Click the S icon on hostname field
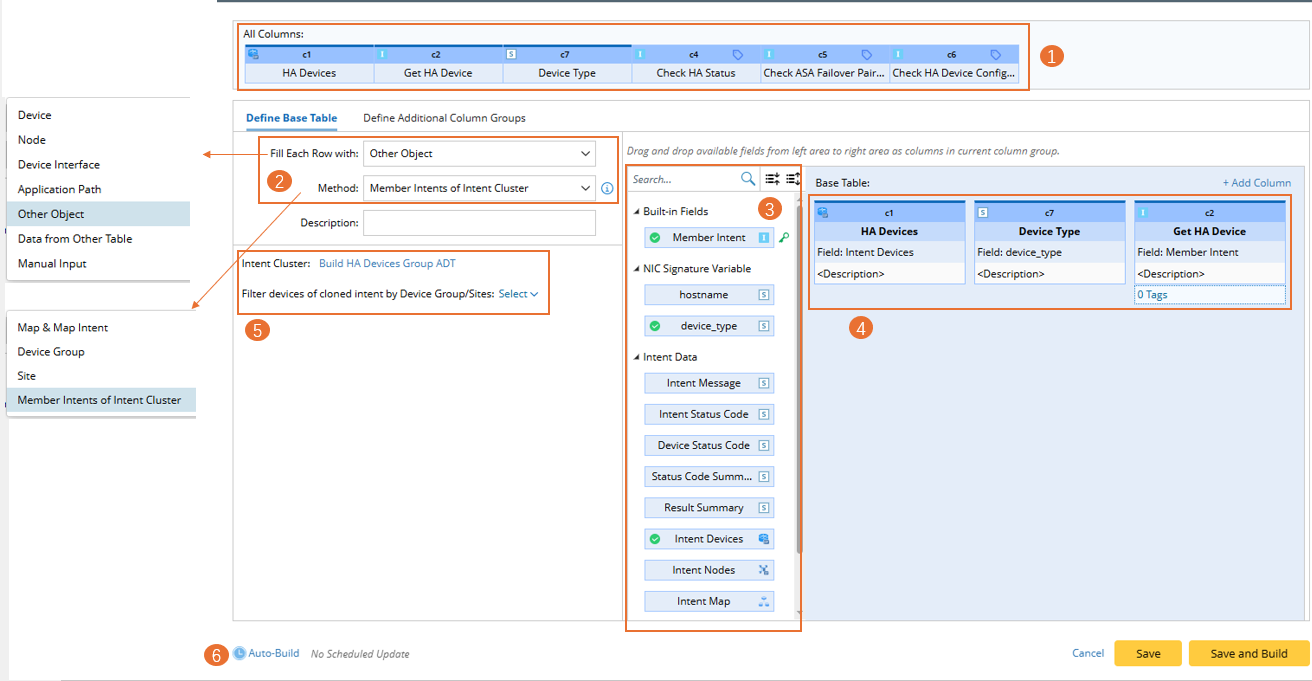The height and width of the screenshot is (681, 1312). coord(764,295)
